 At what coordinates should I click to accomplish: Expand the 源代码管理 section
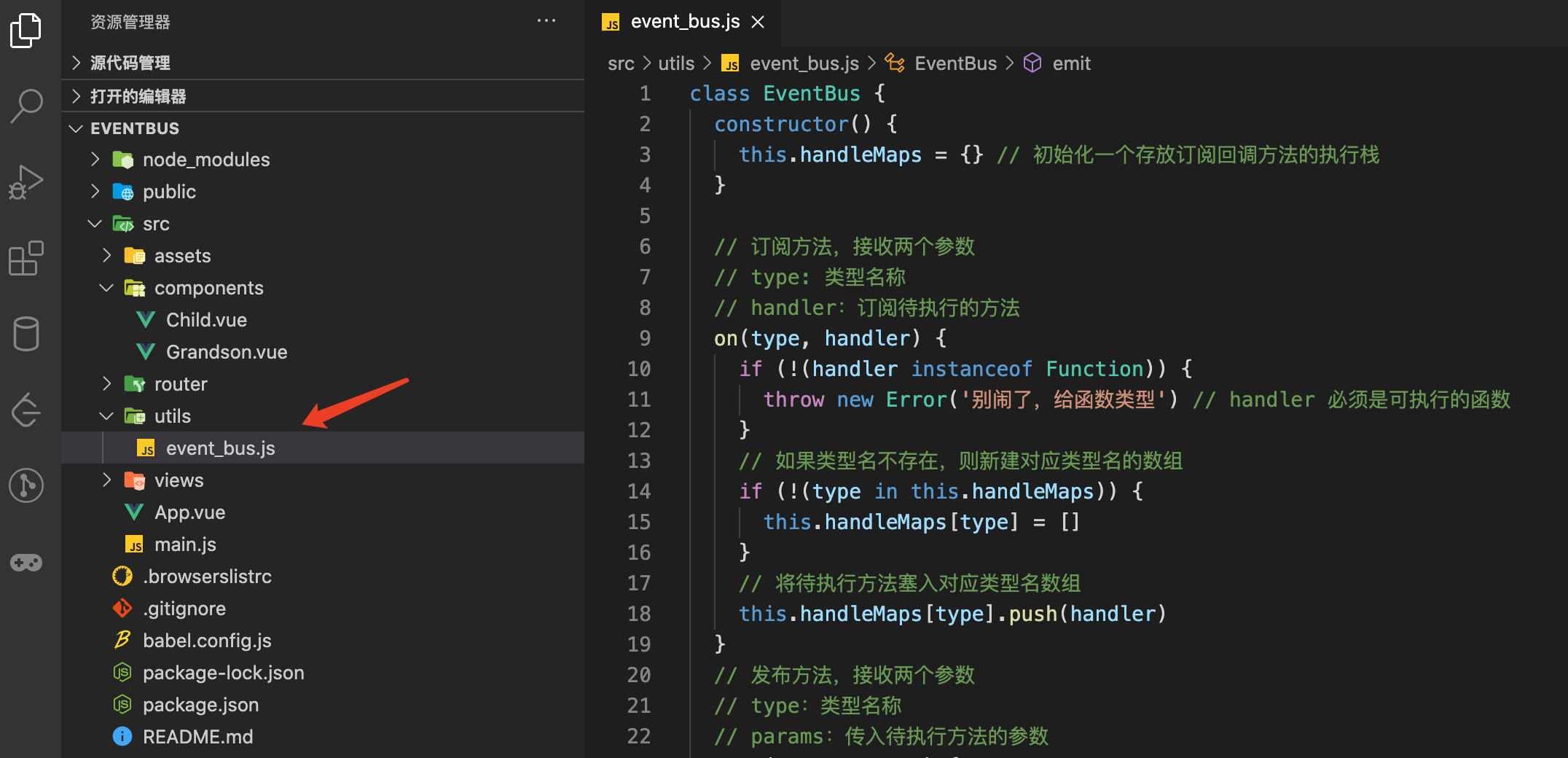coord(130,63)
